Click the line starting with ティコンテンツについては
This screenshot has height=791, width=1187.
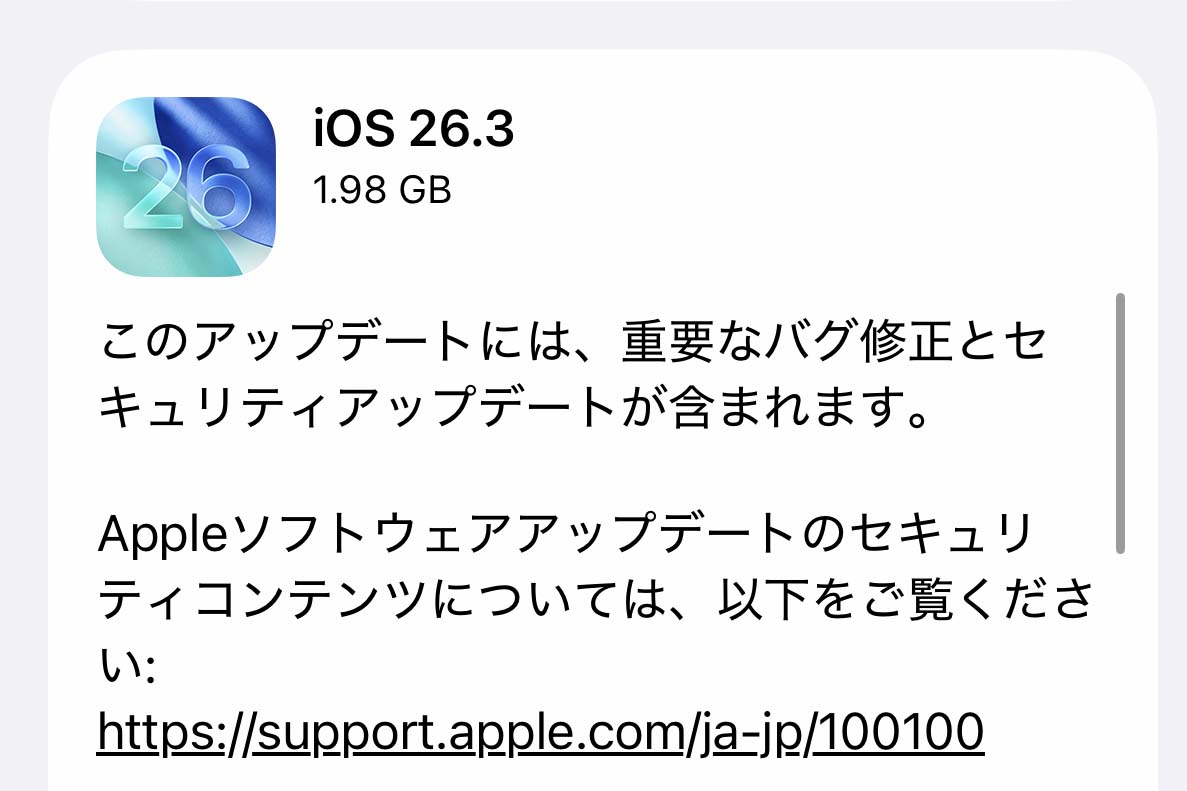(x=597, y=599)
